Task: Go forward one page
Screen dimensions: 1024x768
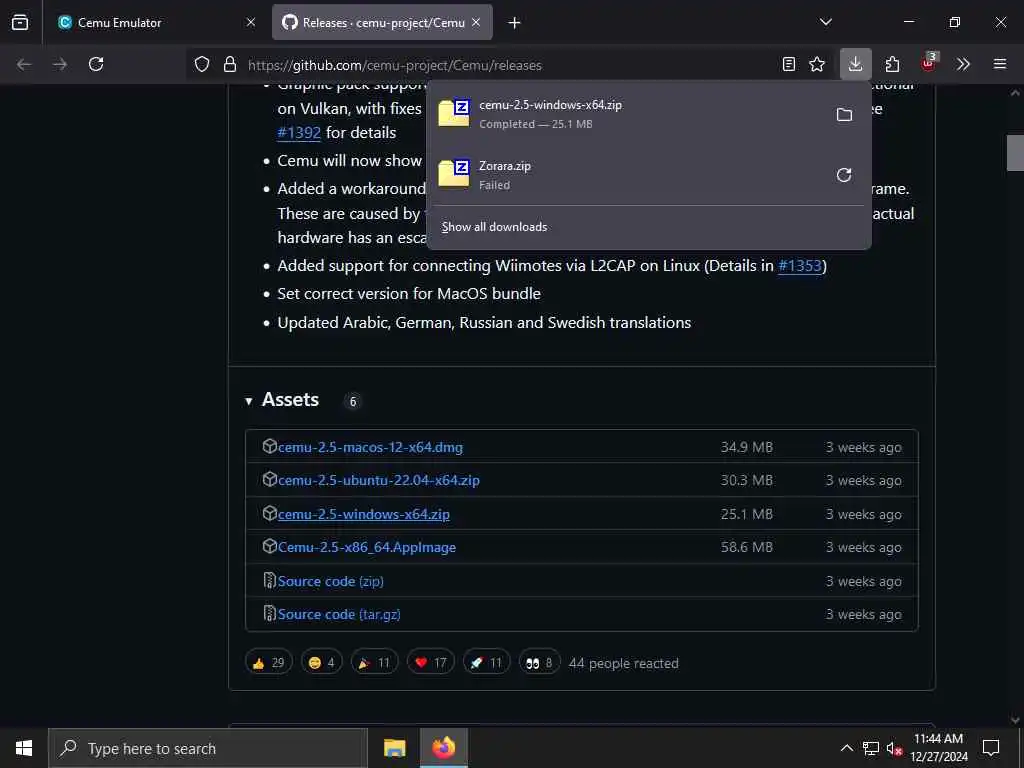Action: pyautogui.click(x=60, y=64)
